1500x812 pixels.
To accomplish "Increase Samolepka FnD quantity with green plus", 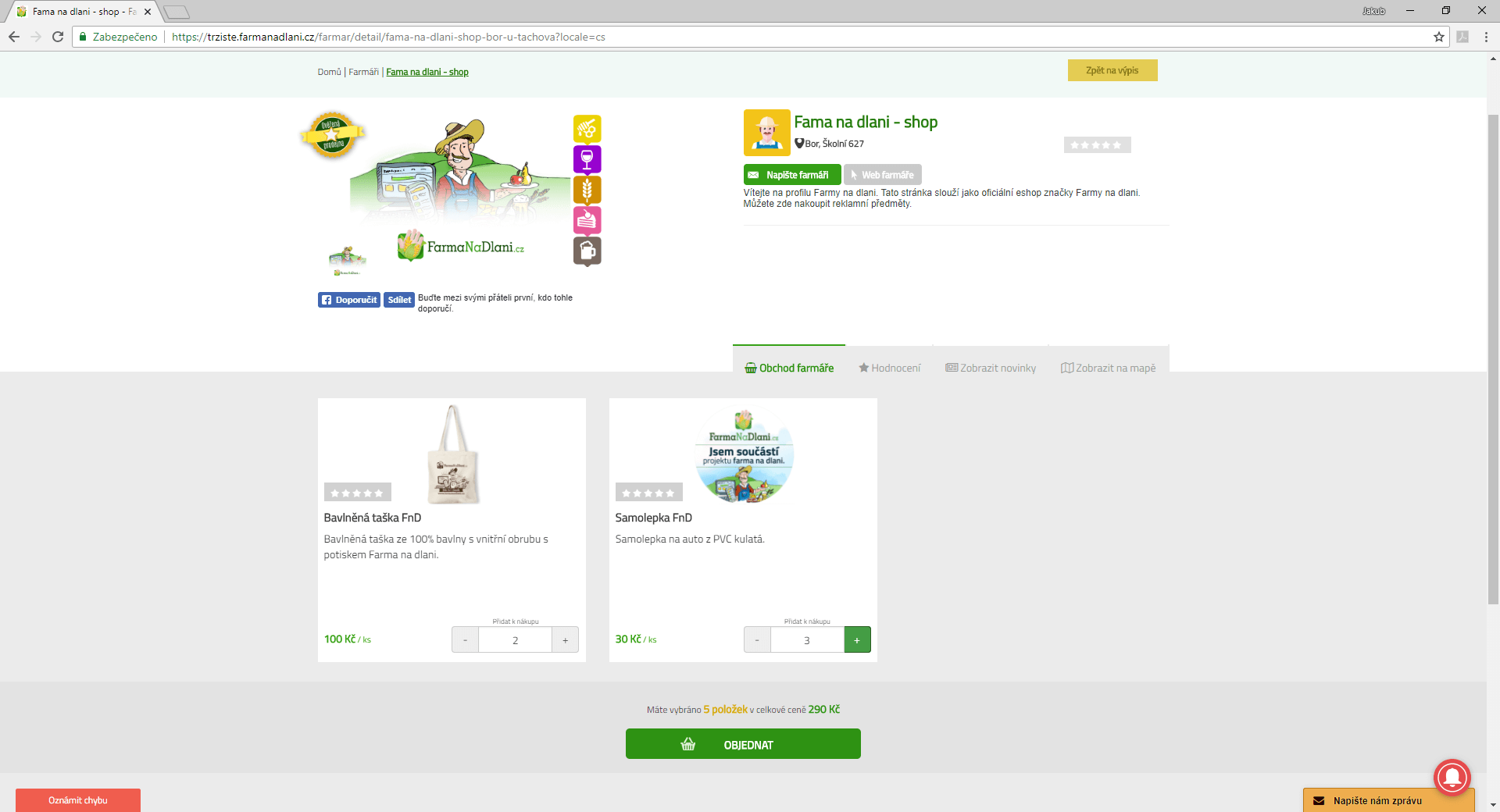I will coord(857,639).
